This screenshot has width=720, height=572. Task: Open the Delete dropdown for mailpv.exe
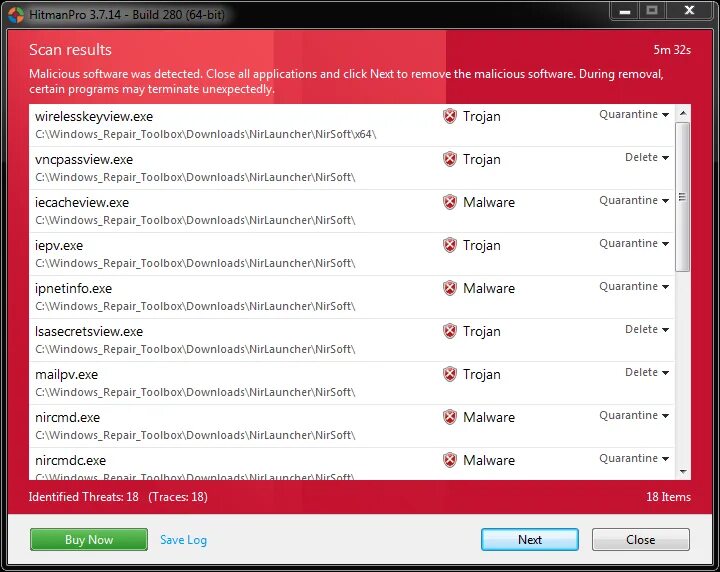tap(647, 372)
